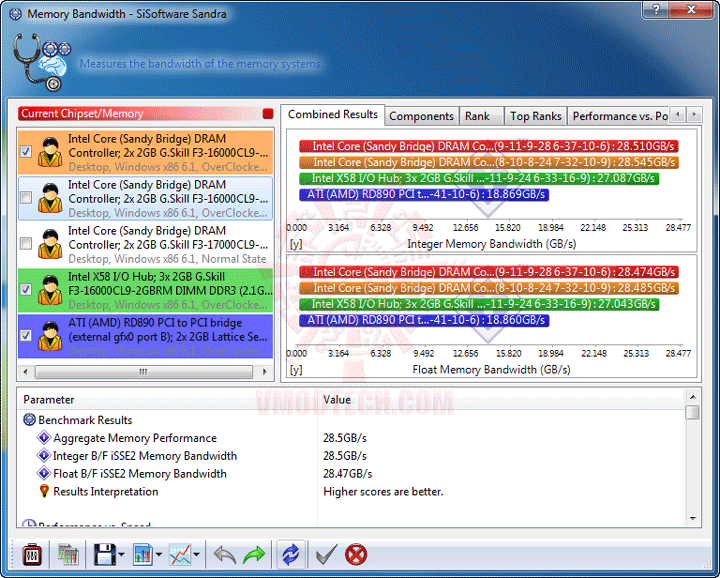The height and width of the screenshot is (578, 720).
Task: Click the tab strip scroll left arrow
Action: click(x=678, y=114)
